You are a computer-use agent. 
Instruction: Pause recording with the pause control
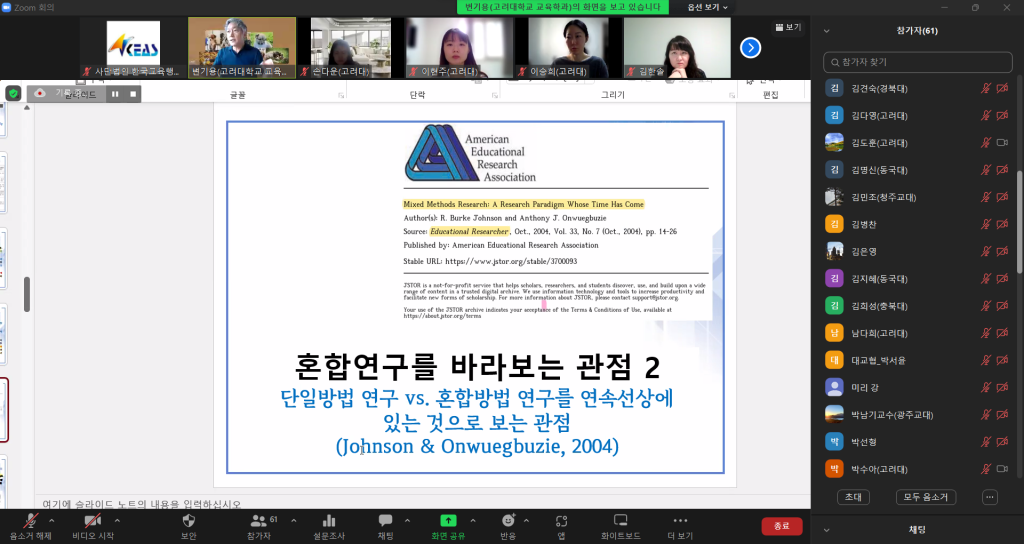coord(115,93)
